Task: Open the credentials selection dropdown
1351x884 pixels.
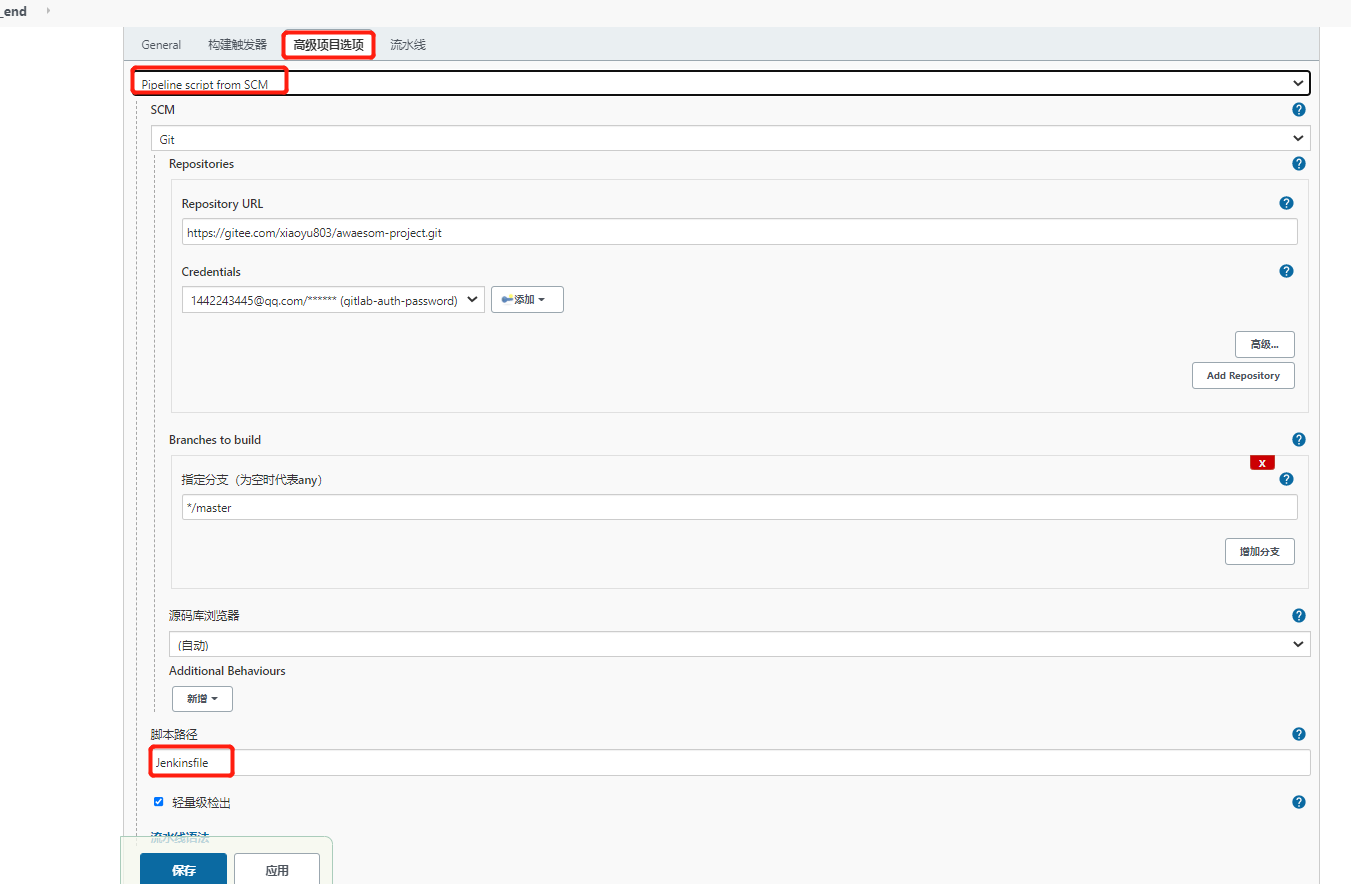Action: [333, 300]
